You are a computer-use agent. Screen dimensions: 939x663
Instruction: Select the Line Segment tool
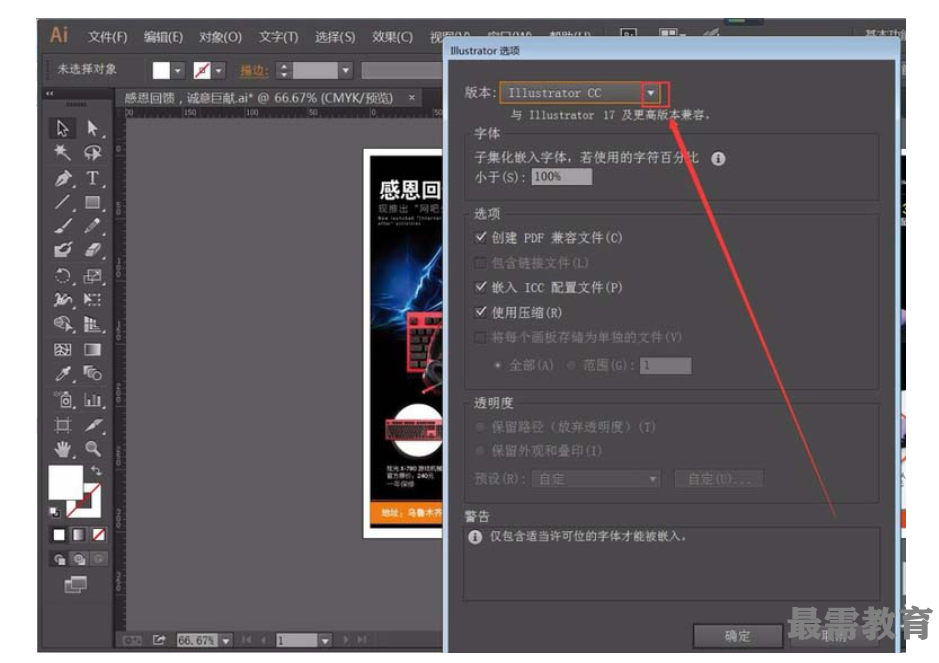coord(62,202)
